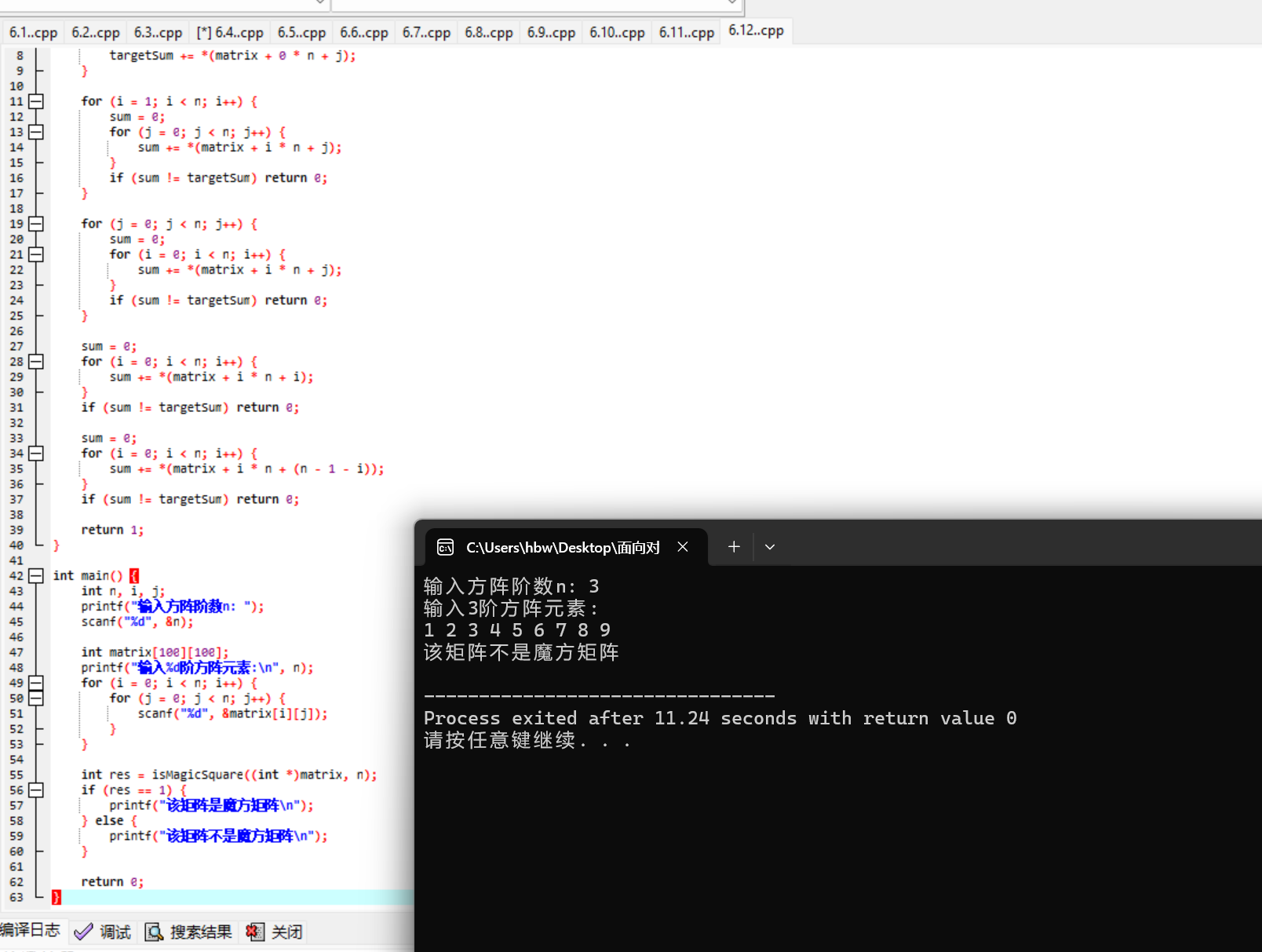Click the 'scanf("%d", &matrix[i][j]);' line

coord(233,713)
